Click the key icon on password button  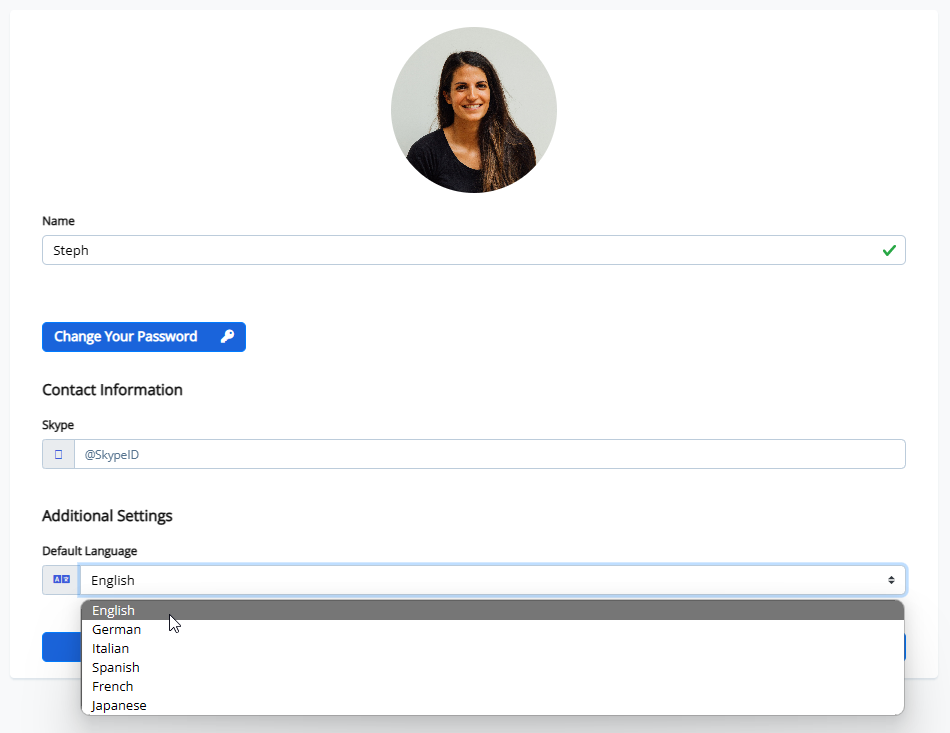click(227, 336)
